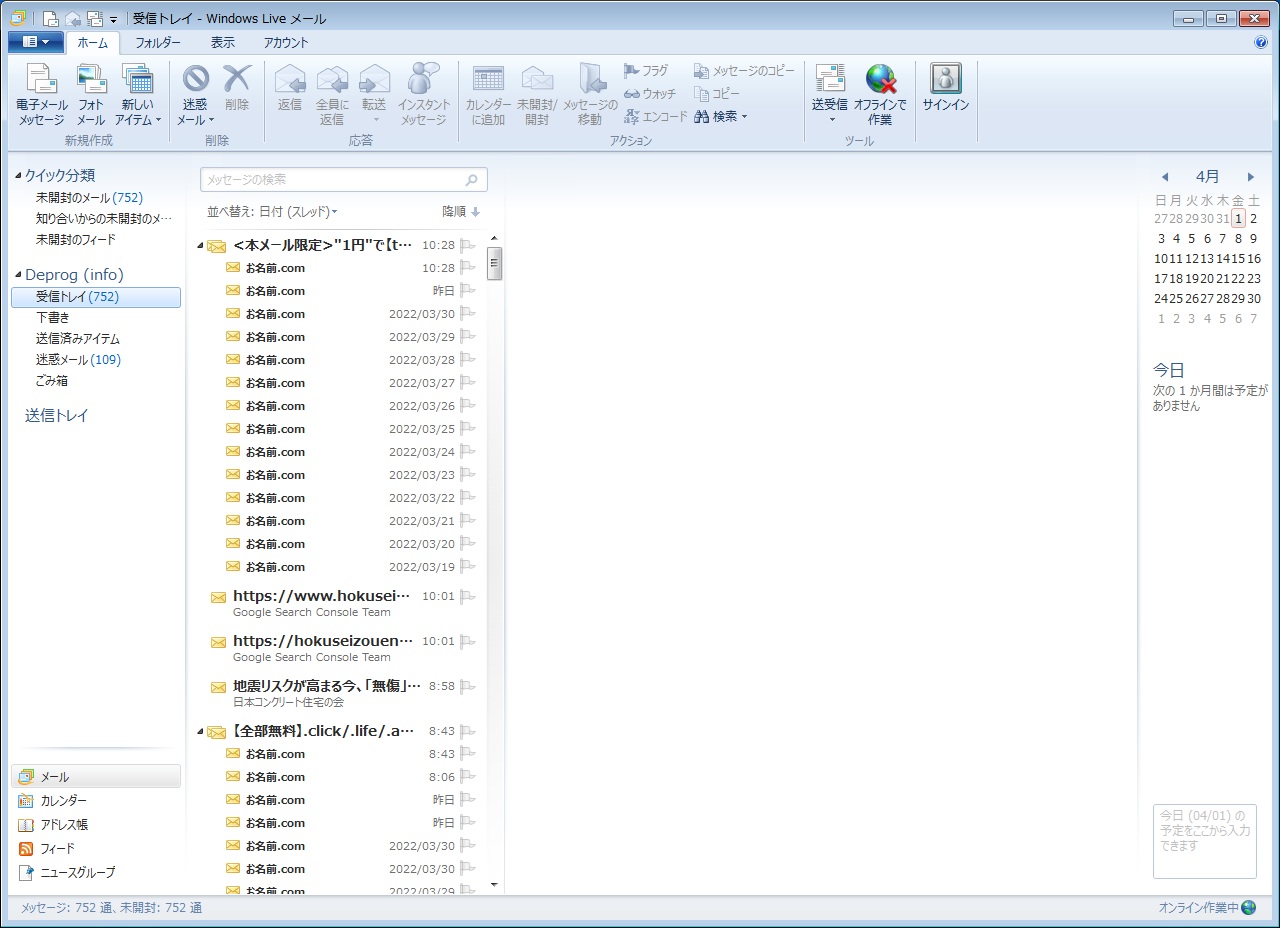
Task: Open 送信トレイ folder
Action: coord(57,415)
